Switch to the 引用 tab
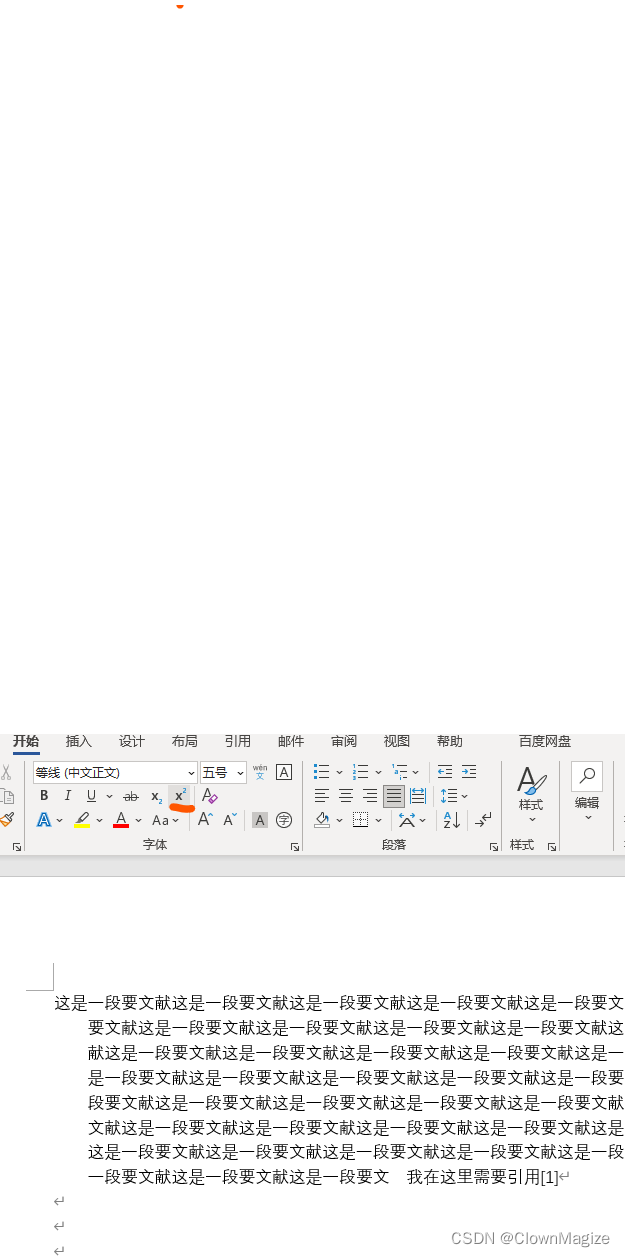The height and width of the screenshot is (1257, 625). coord(238,741)
